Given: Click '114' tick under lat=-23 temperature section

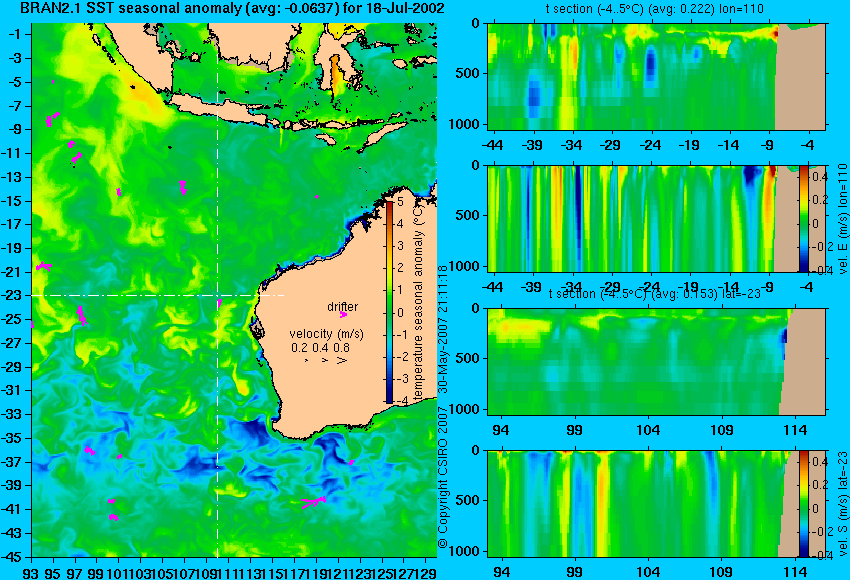Looking at the screenshot, I should pyautogui.click(x=795, y=430).
